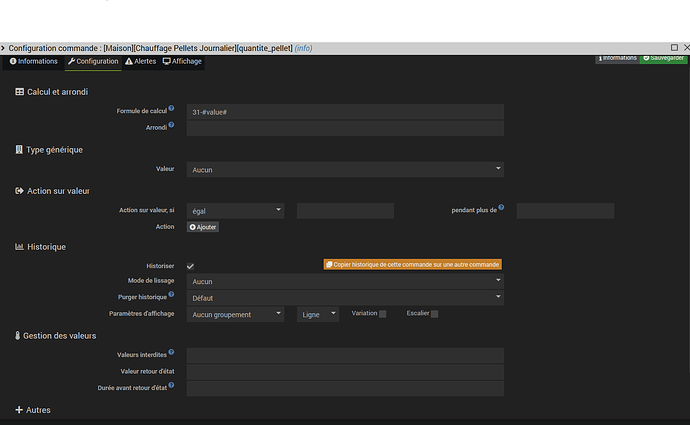Open the égal comparison dropdown
Viewport: 690px width, 425px height.
[235, 211]
